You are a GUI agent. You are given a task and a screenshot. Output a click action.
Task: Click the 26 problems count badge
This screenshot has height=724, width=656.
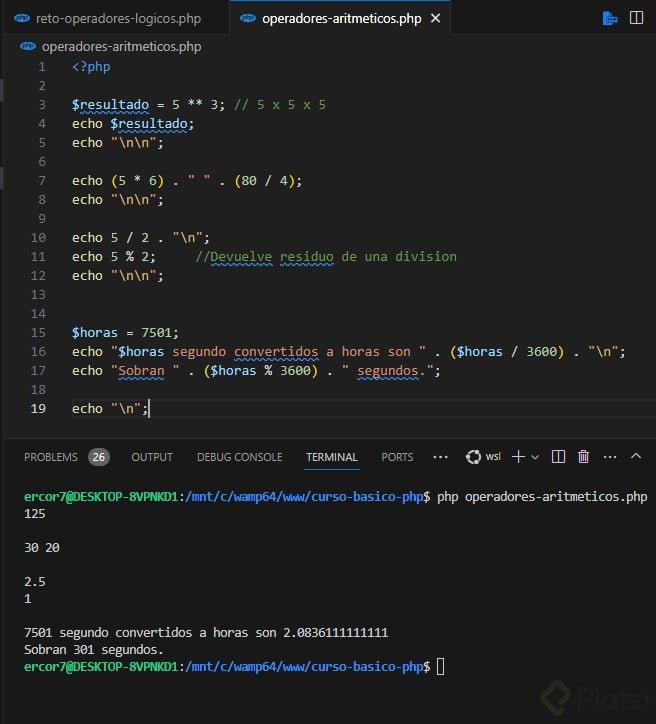(99, 457)
